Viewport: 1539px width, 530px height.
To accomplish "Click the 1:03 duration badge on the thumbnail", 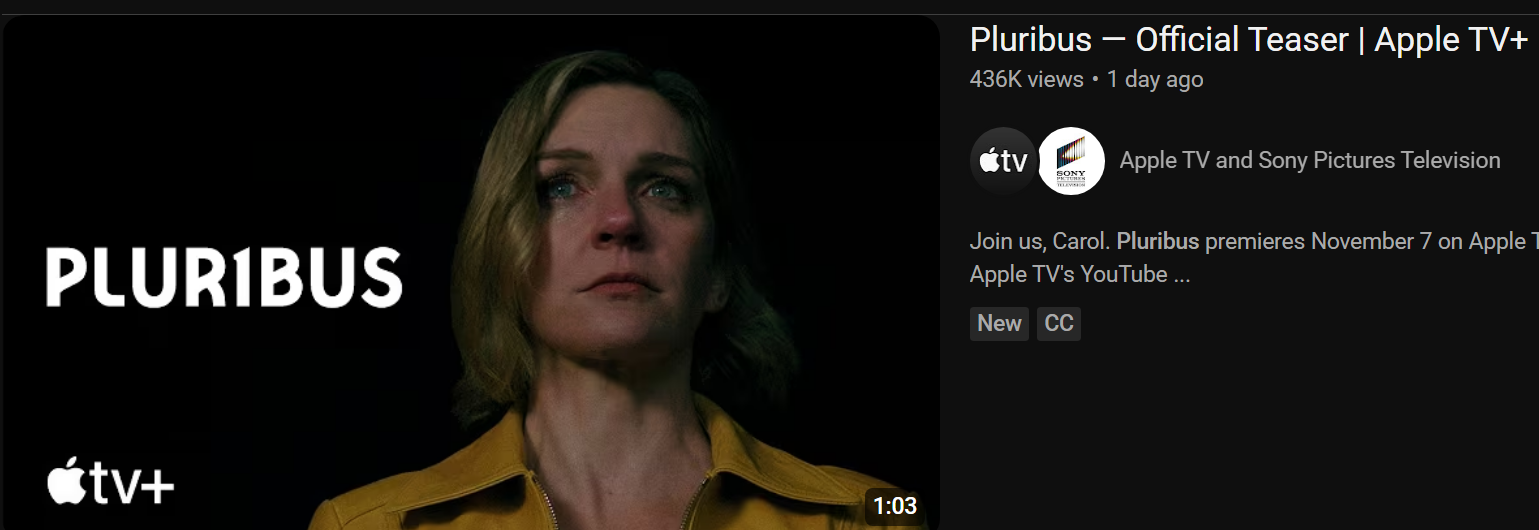I will pos(895,506).
